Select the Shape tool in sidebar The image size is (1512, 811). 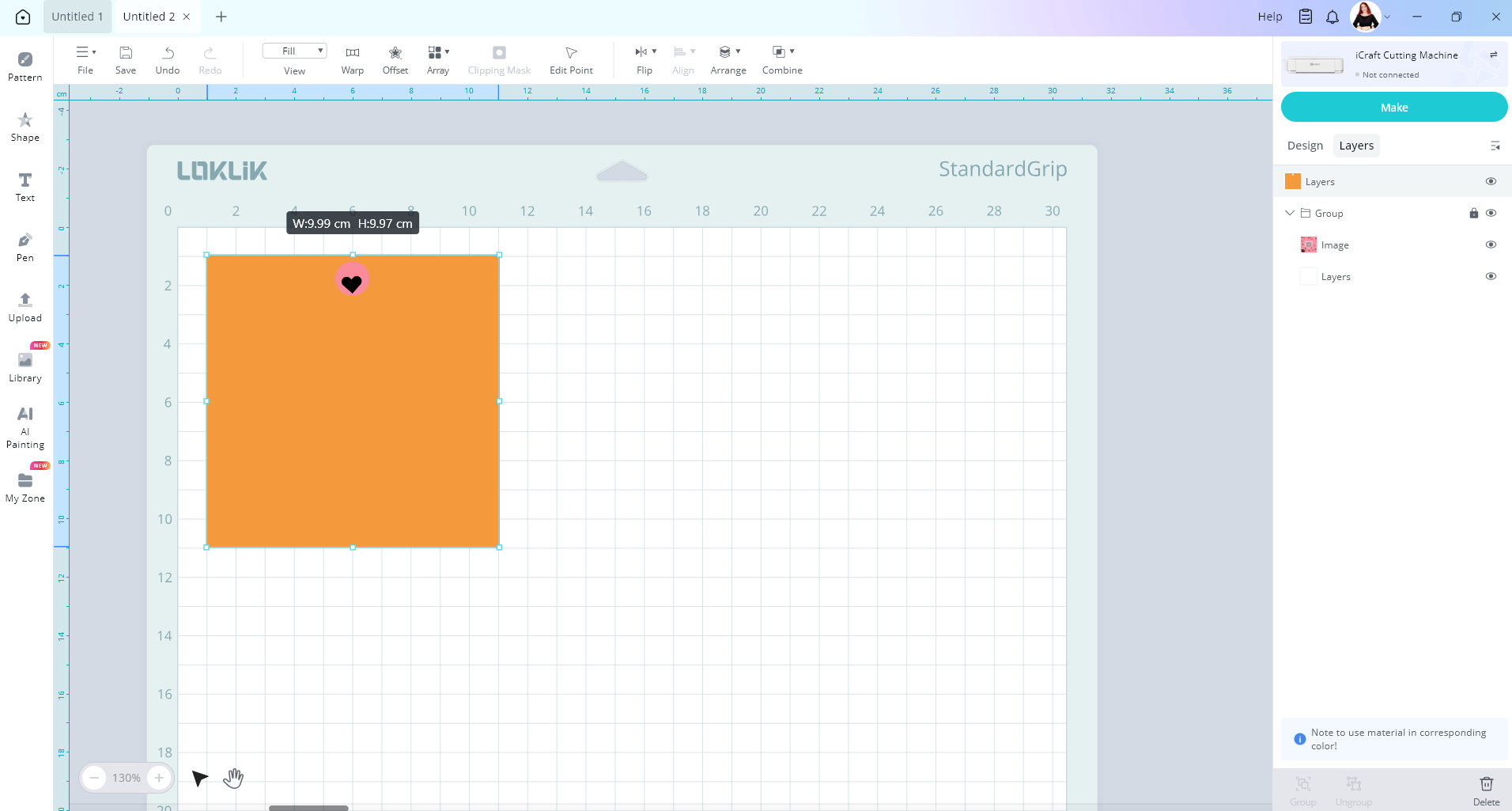(x=25, y=127)
